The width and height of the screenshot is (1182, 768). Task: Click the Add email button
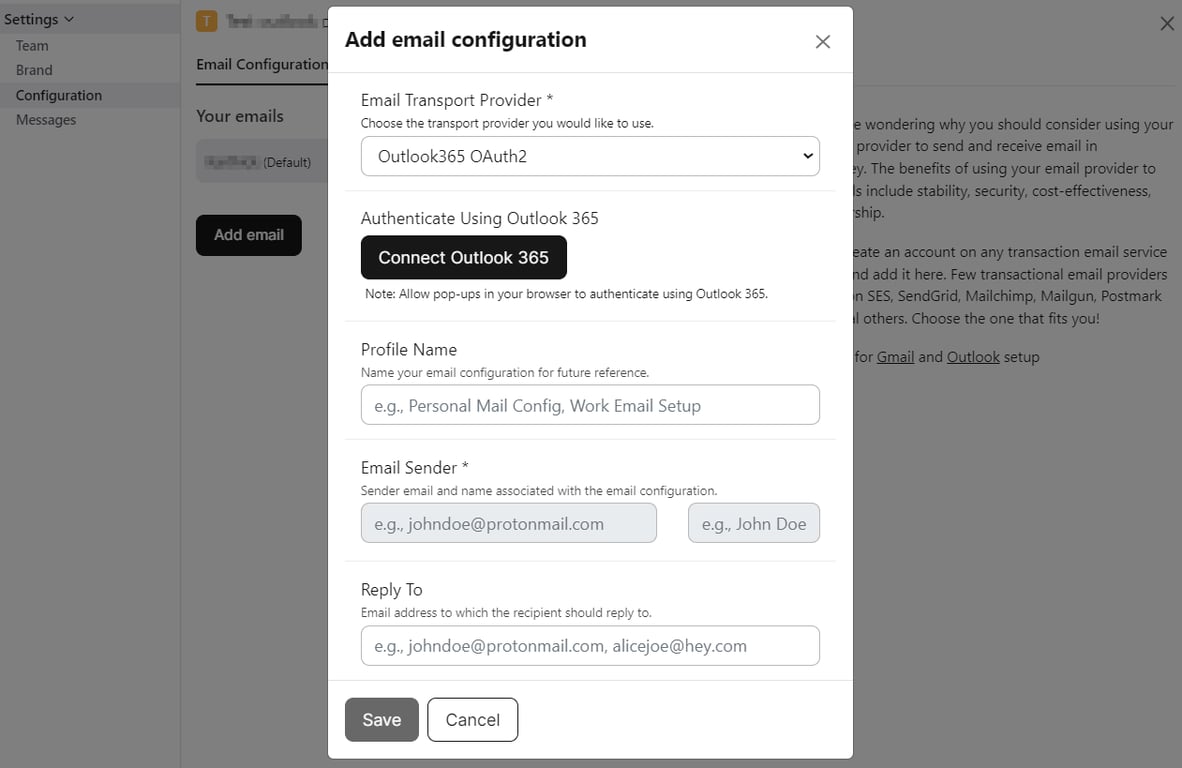tap(249, 235)
